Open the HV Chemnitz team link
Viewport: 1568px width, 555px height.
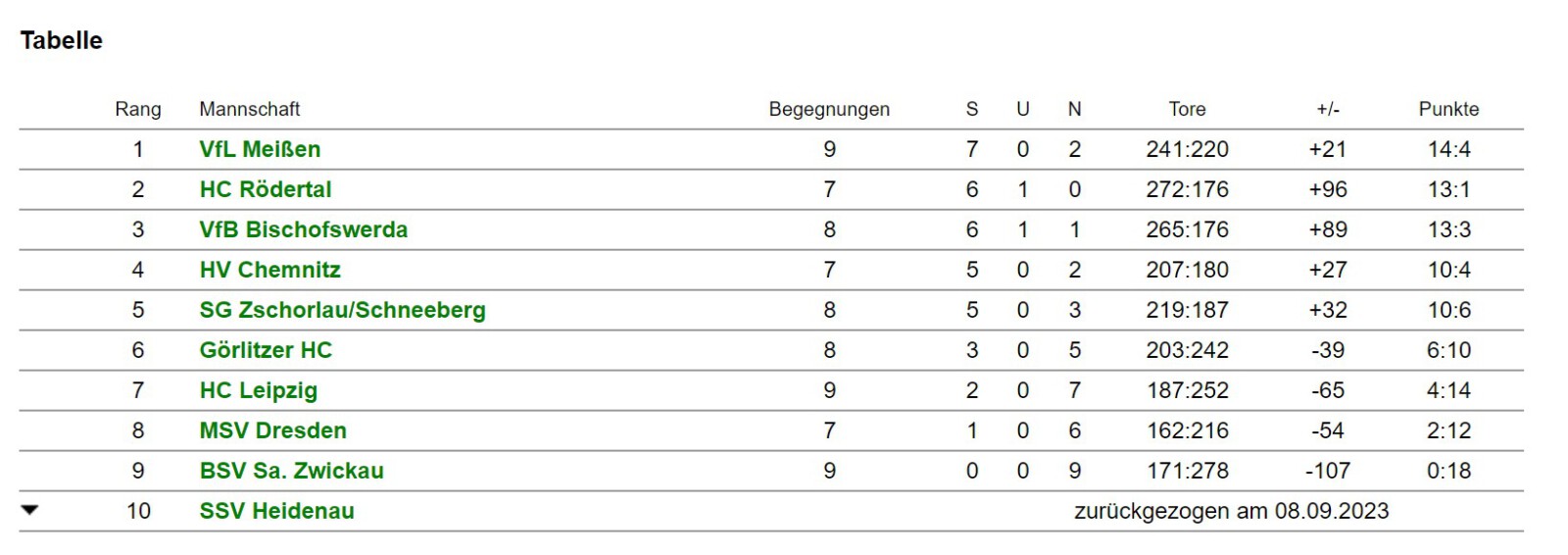270,270
